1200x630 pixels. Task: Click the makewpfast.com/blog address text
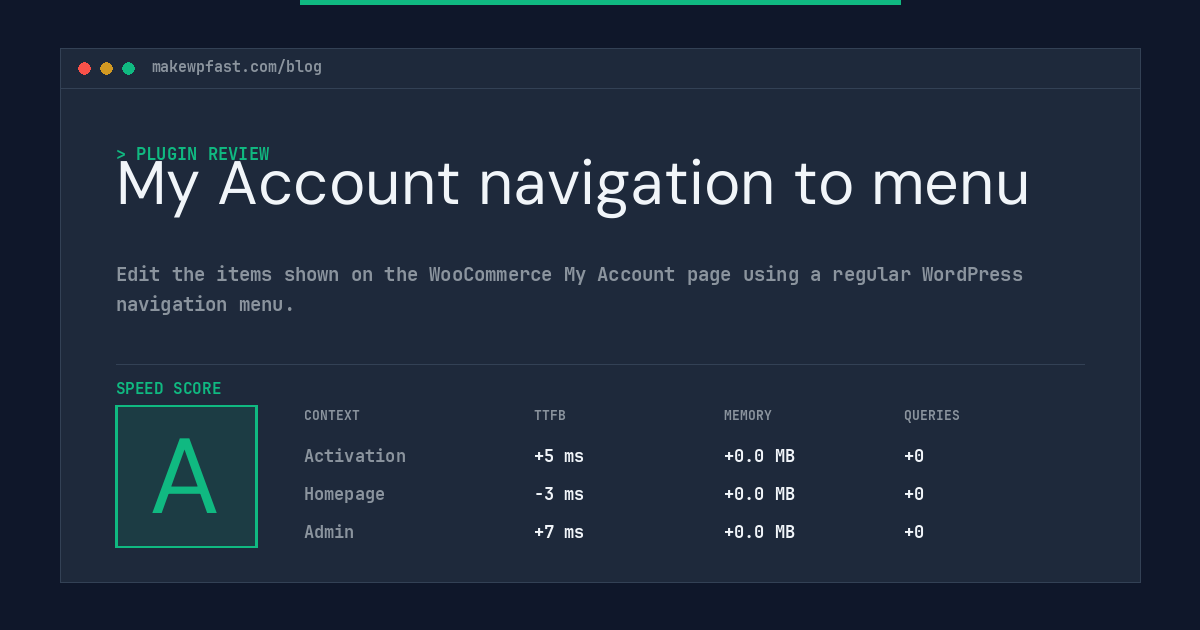237,67
